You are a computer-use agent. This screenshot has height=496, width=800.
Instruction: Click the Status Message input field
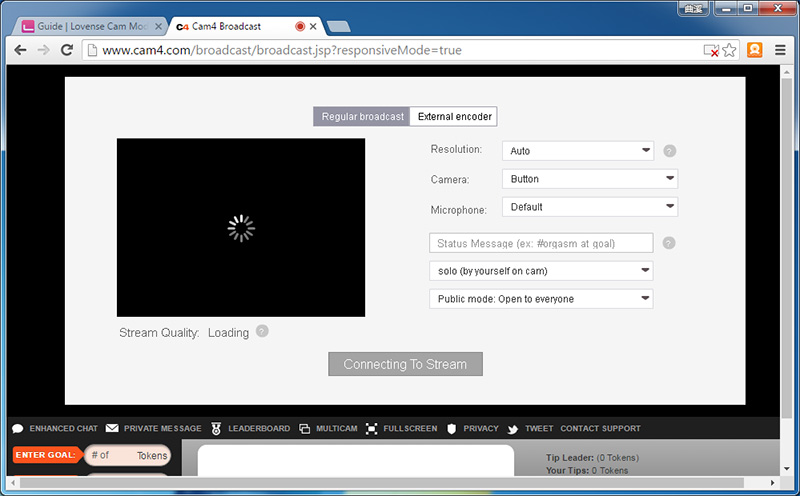(541, 243)
